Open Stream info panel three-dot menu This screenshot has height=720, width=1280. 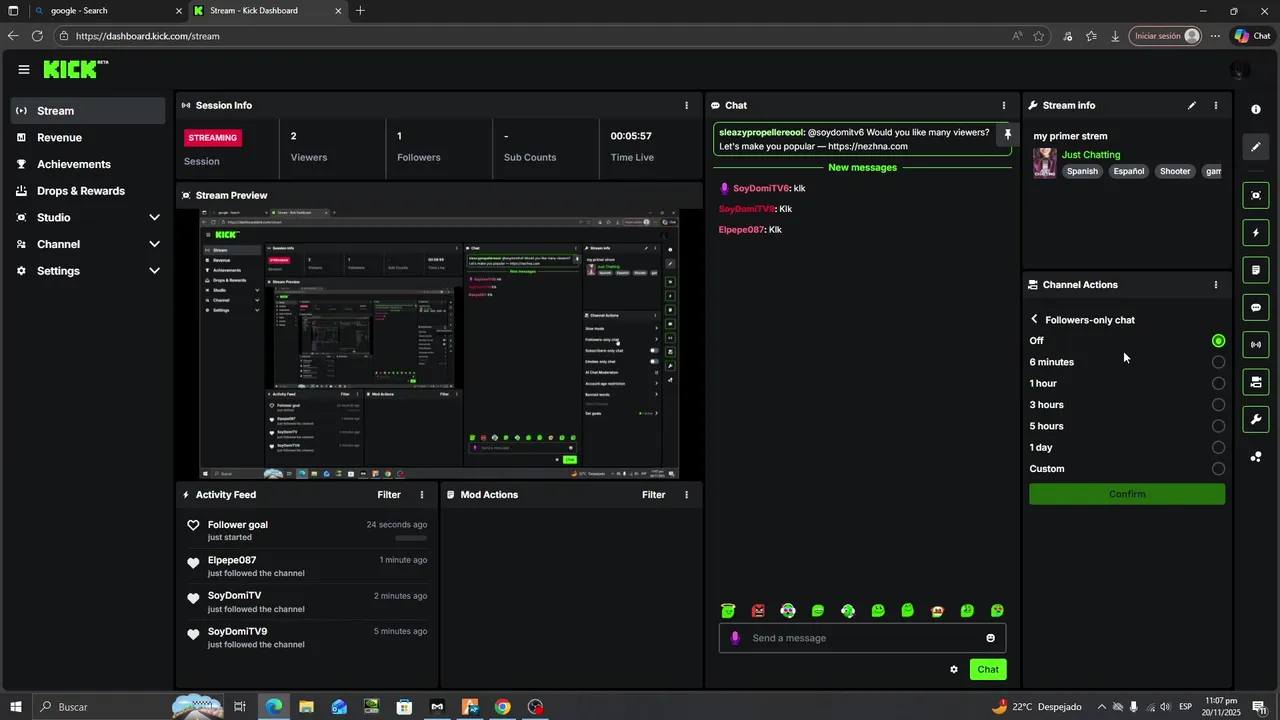click(x=1216, y=105)
